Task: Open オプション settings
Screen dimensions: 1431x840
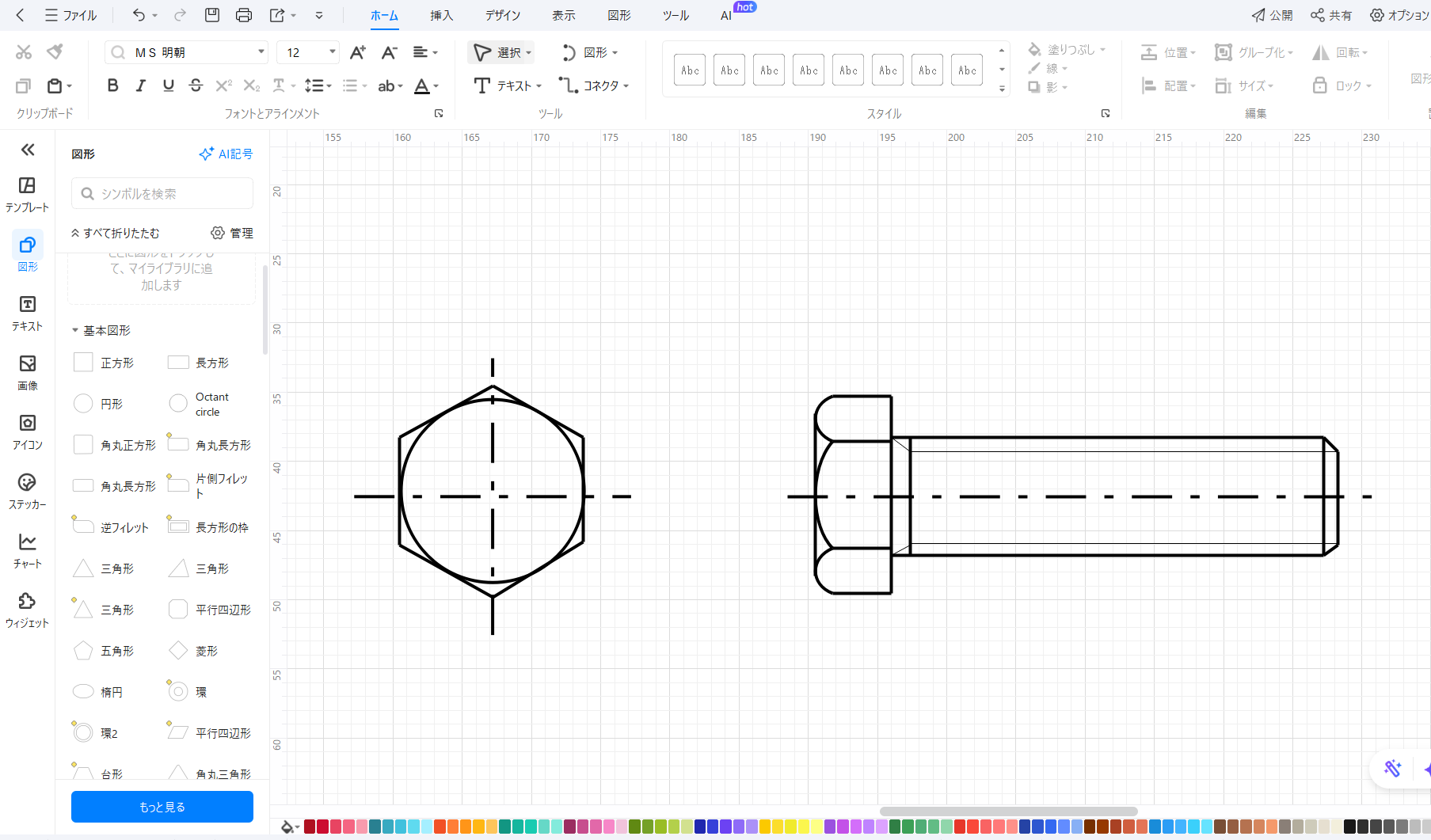Action: [x=1400, y=15]
